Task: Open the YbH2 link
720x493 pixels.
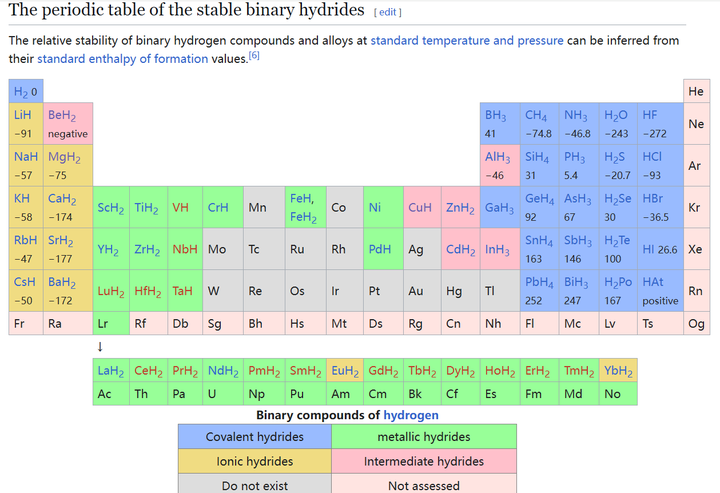Action: 618,371
